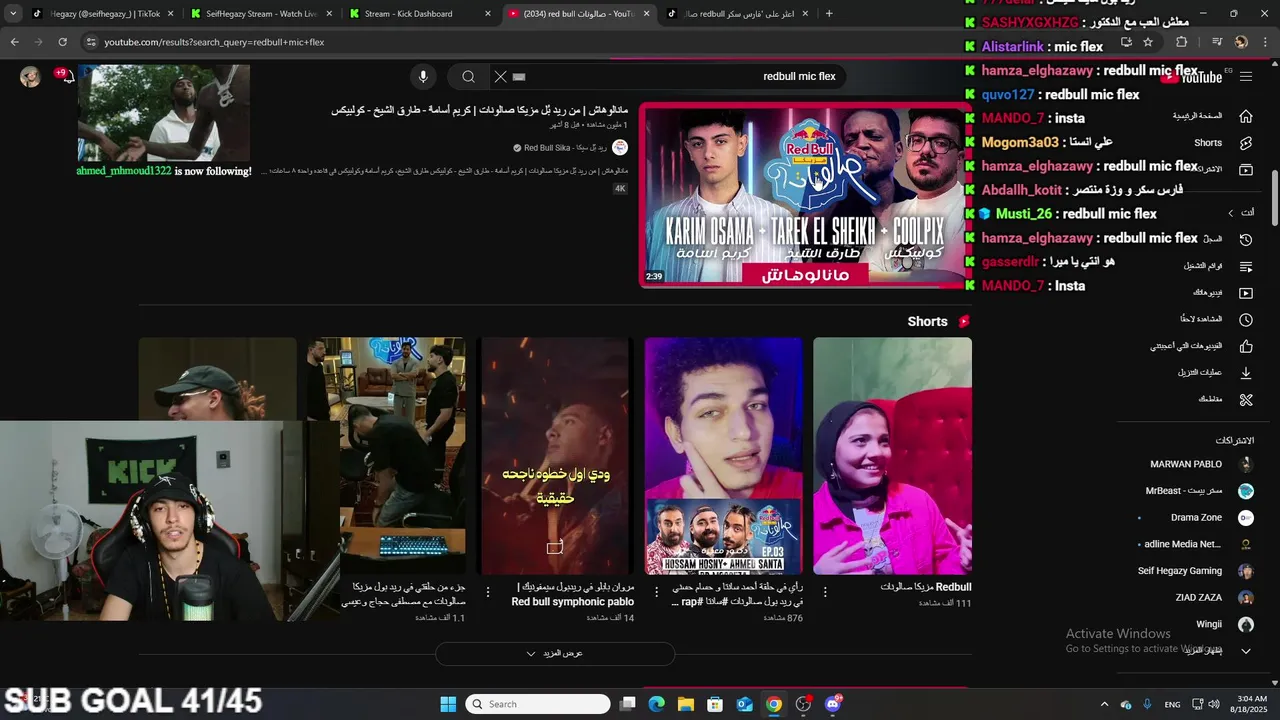
Task: Open Chrome three-dot menu
Action: (x=1266, y=42)
